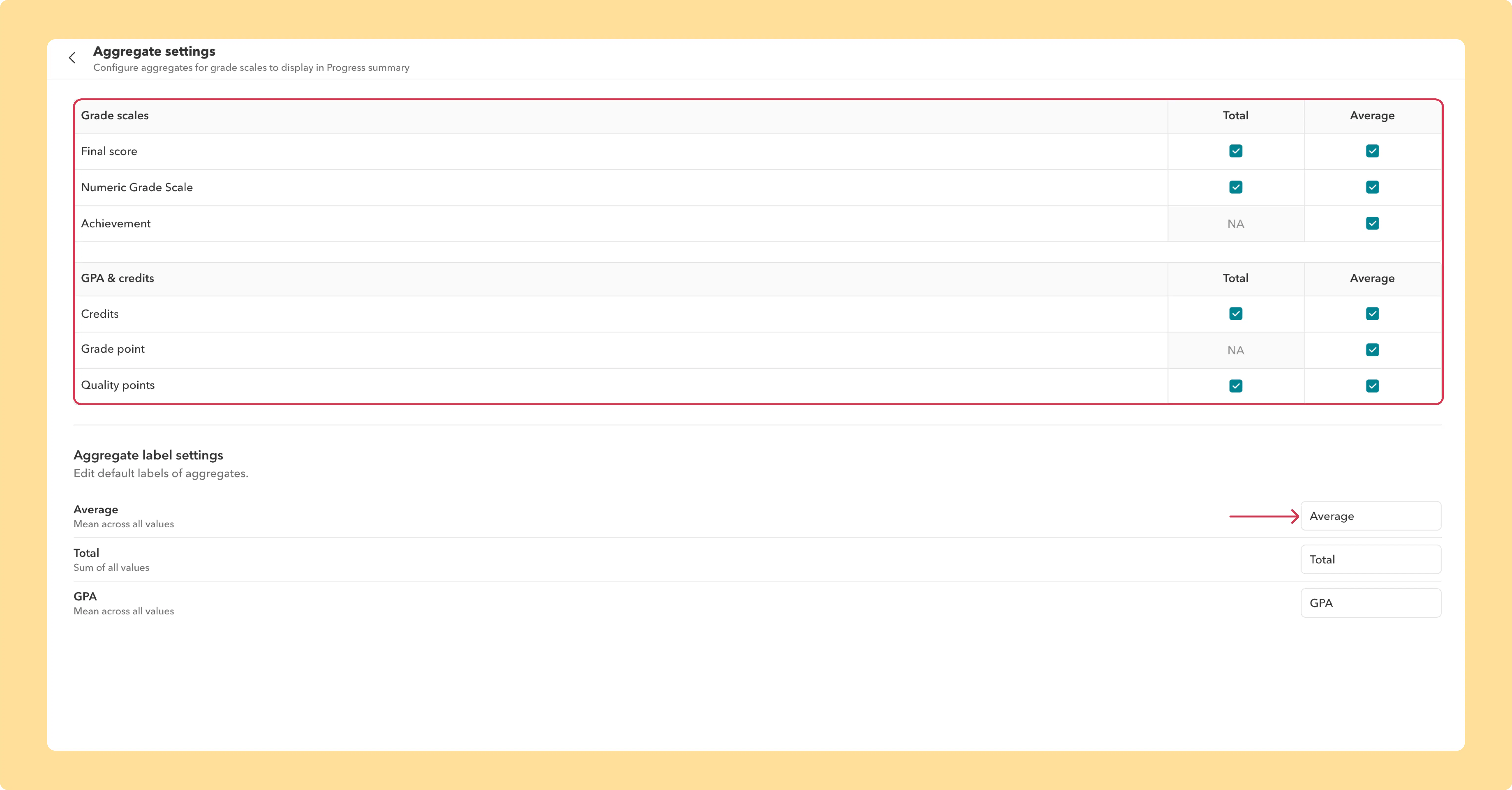Uncheck Total for Credits
The height and width of the screenshot is (790, 1512).
click(x=1236, y=314)
